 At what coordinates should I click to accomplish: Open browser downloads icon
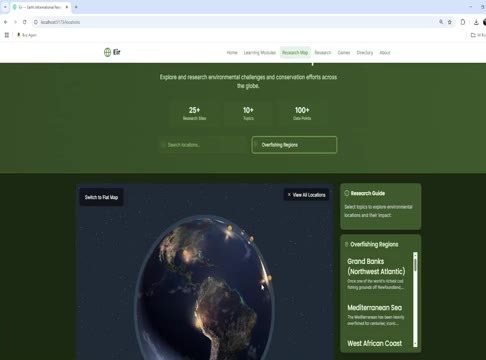(476, 22)
